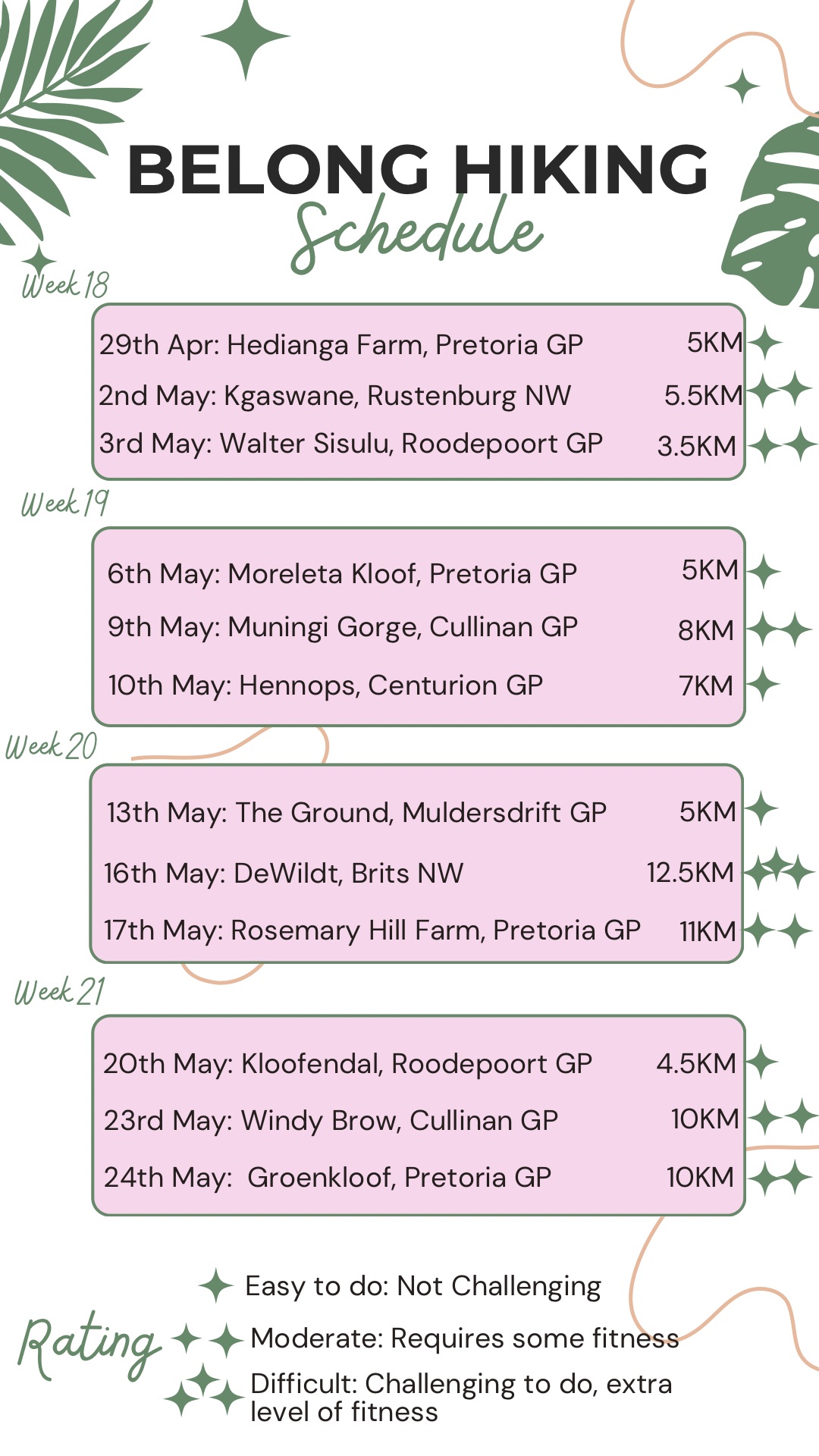This screenshot has height=1456, width=819.
Task: Select the 9th May Muningi Gorge entry
Action: 343,627
